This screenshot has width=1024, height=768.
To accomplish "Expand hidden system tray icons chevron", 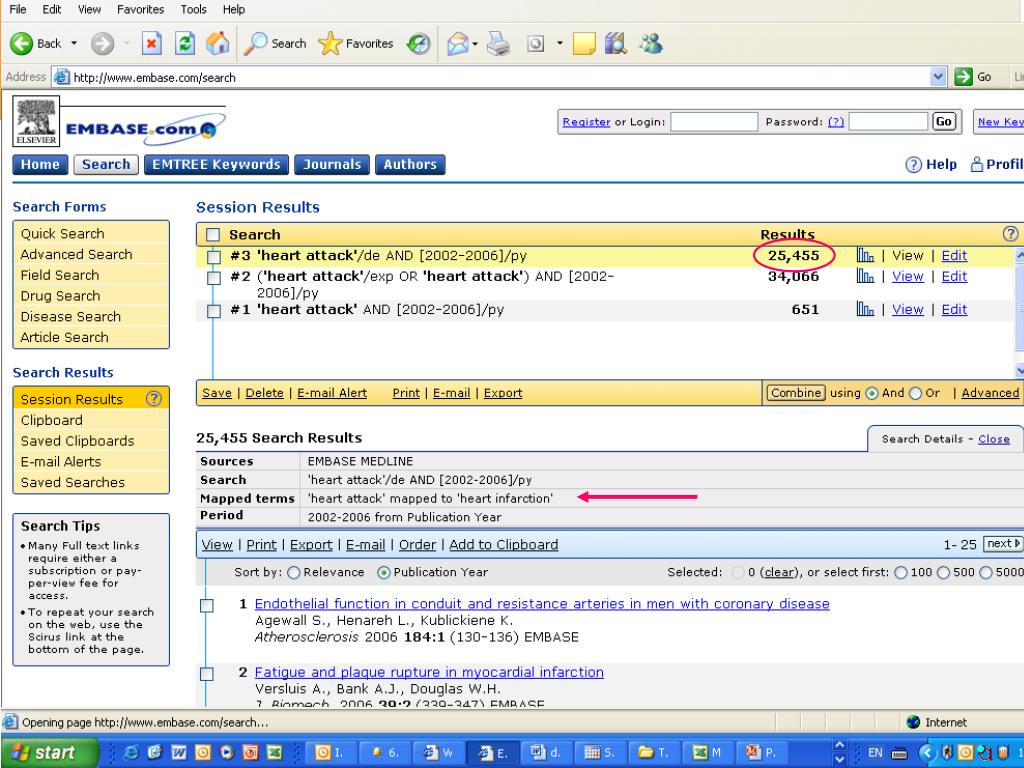I will click(925, 752).
